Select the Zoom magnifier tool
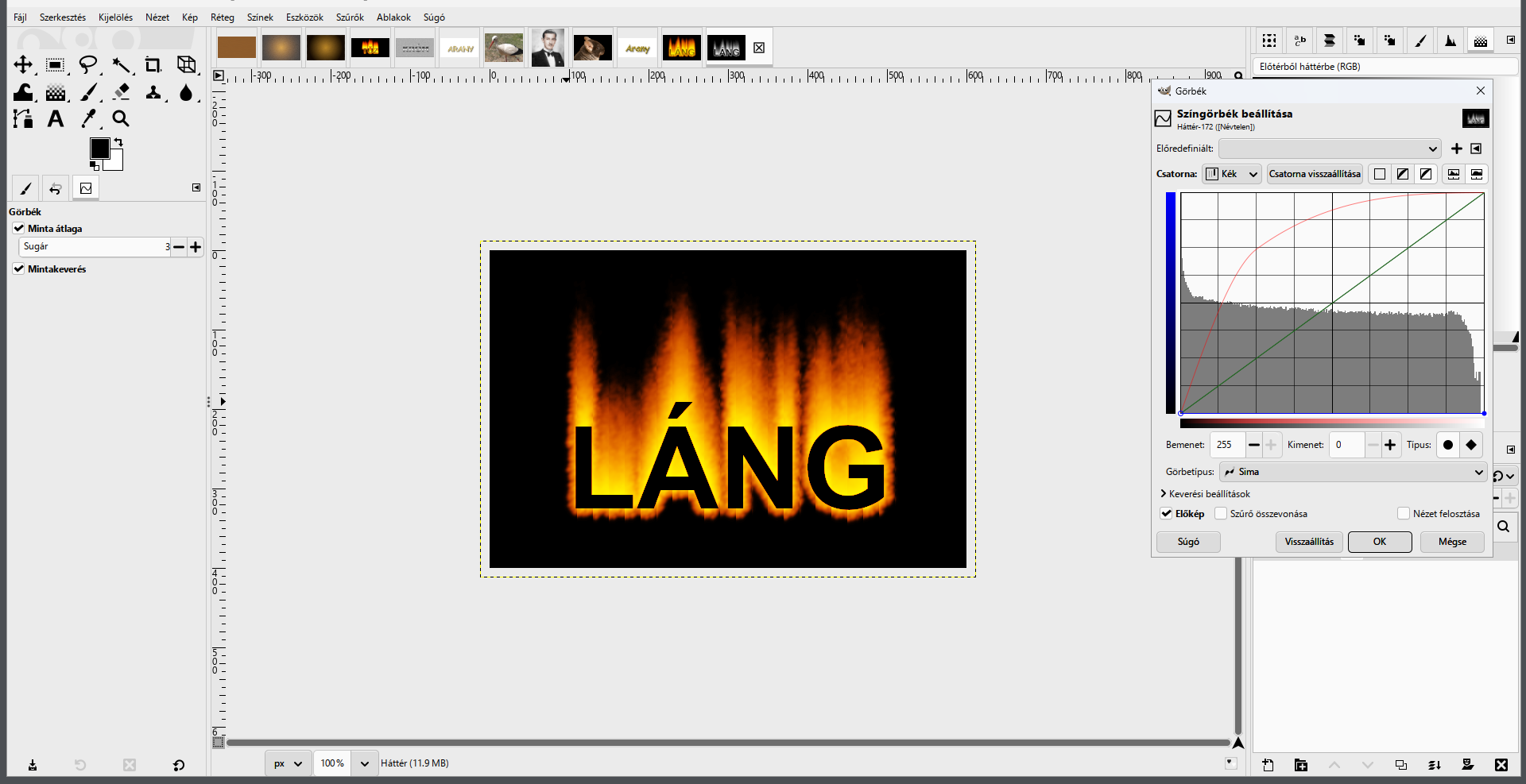 click(x=121, y=119)
